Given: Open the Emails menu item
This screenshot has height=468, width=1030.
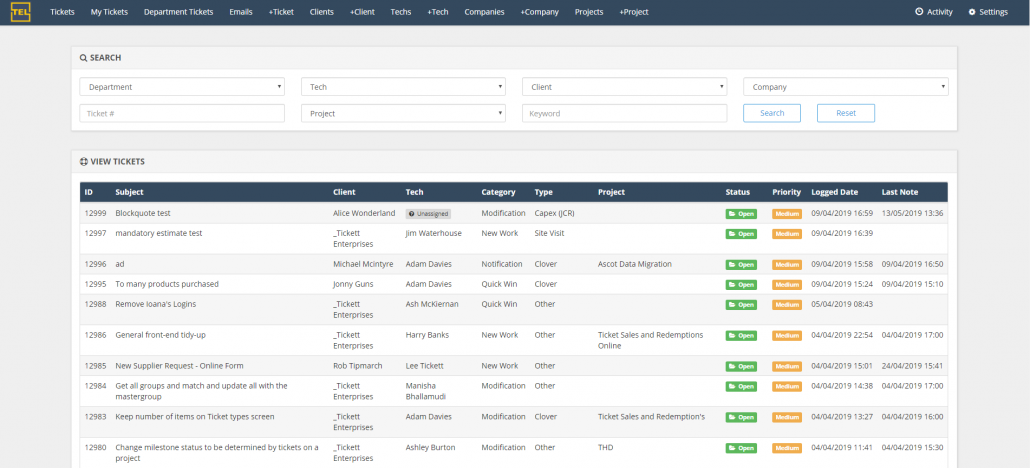Looking at the screenshot, I should click(241, 12).
